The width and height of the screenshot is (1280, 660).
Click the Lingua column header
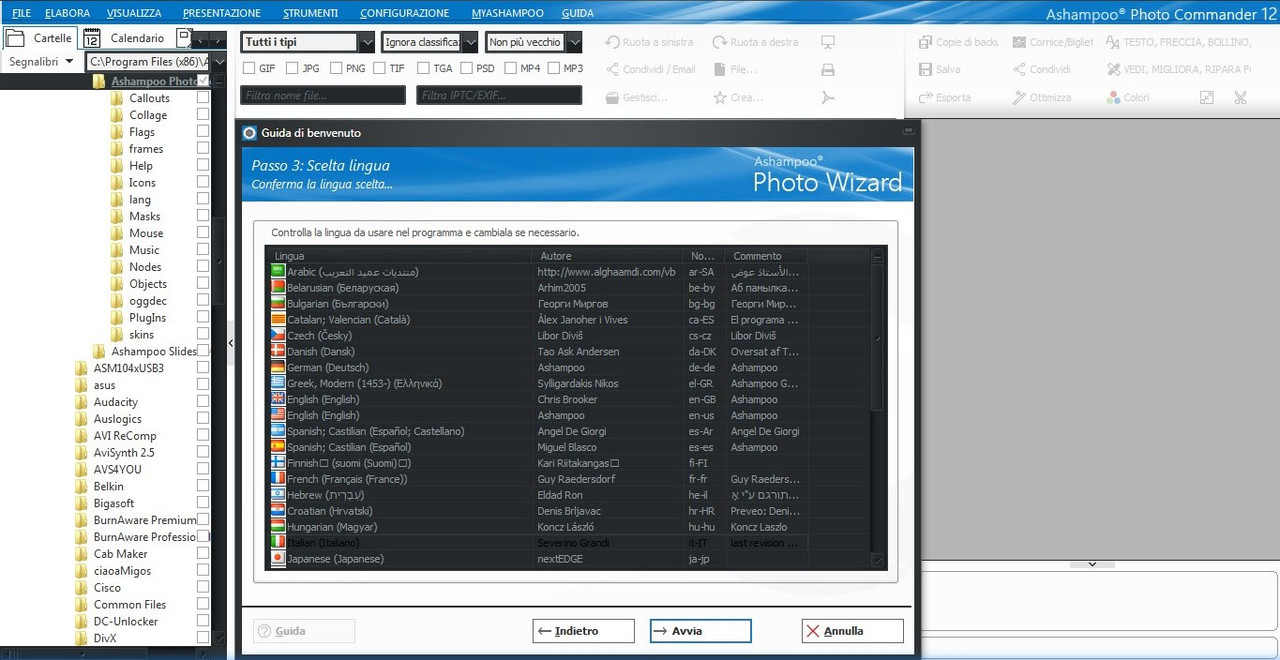(400, 256)
